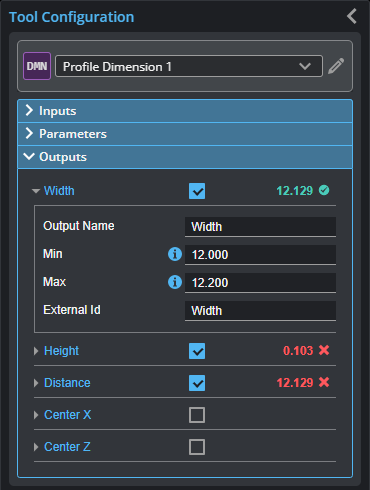370x490 pixels.
Task: Enable the Center Z output checkbox
Action: click(197, 447)
